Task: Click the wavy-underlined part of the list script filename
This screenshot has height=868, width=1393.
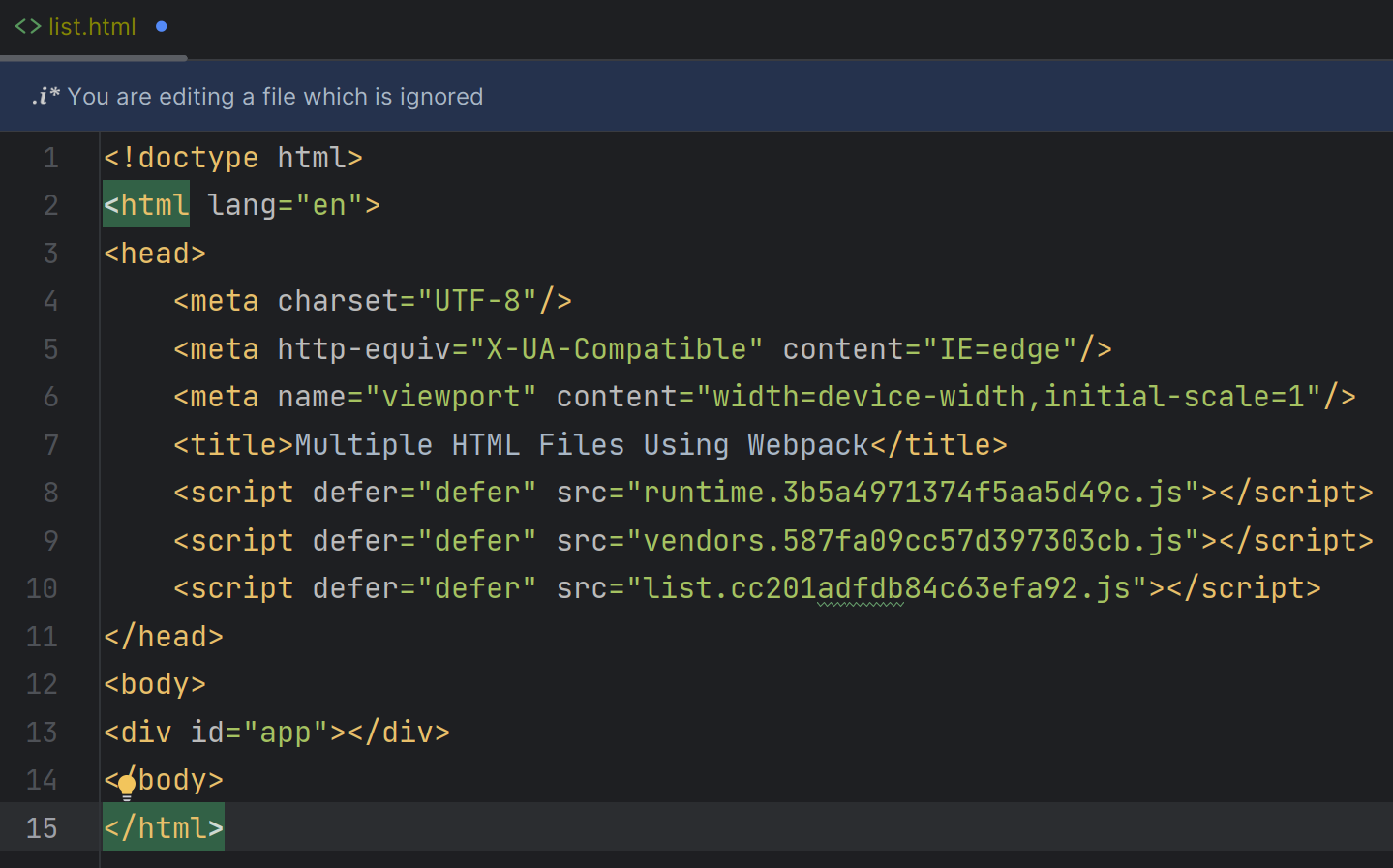Action: click(x=860, y=589)
